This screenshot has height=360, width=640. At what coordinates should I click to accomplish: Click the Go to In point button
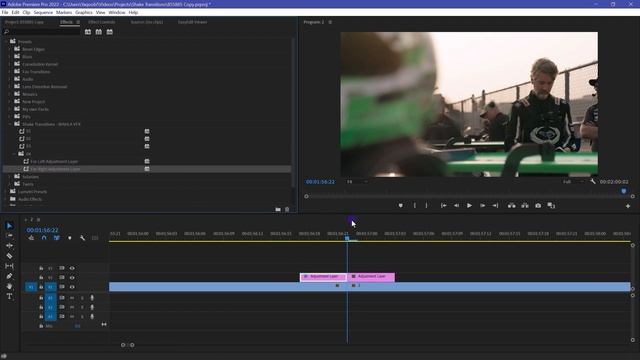coord(443,206)
